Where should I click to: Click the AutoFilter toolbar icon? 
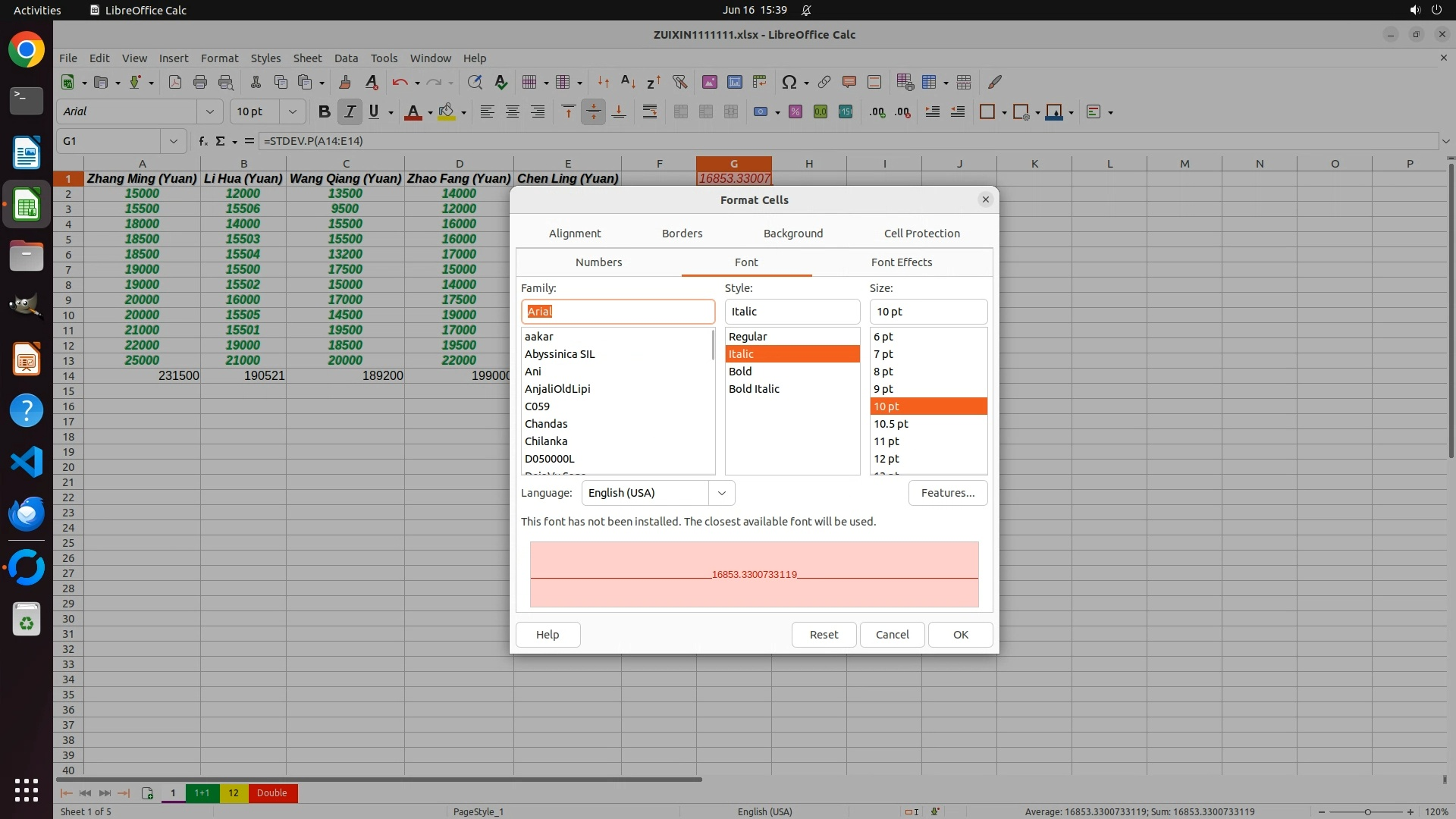679,82
